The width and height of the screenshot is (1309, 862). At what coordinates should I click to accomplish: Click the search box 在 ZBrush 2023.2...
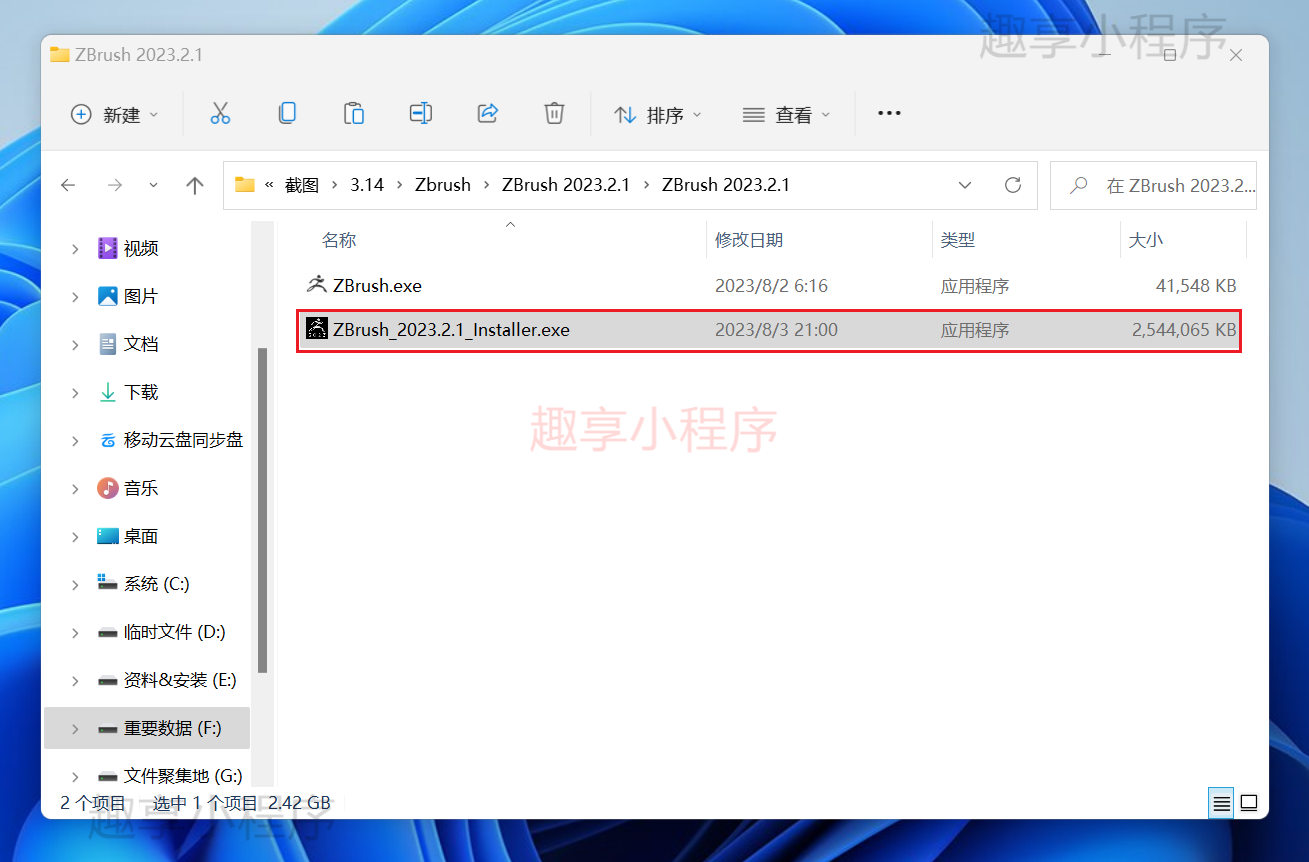(x=1153, y=185)
